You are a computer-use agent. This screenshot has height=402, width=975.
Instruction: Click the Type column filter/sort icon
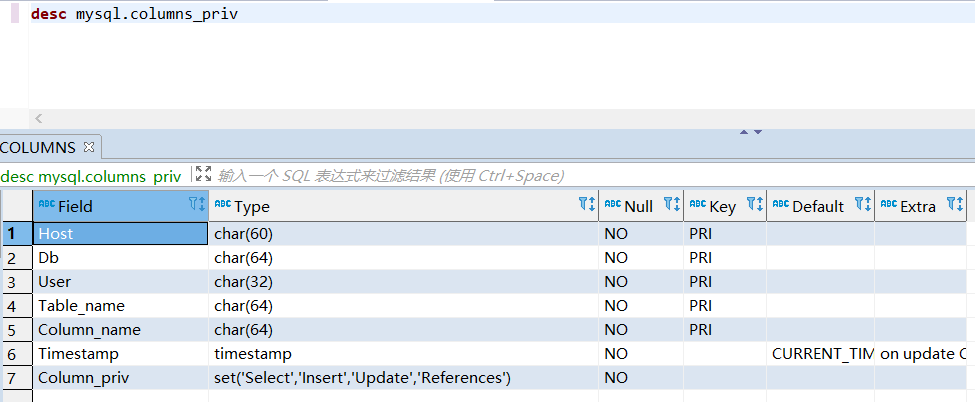[x=586, y=205]
